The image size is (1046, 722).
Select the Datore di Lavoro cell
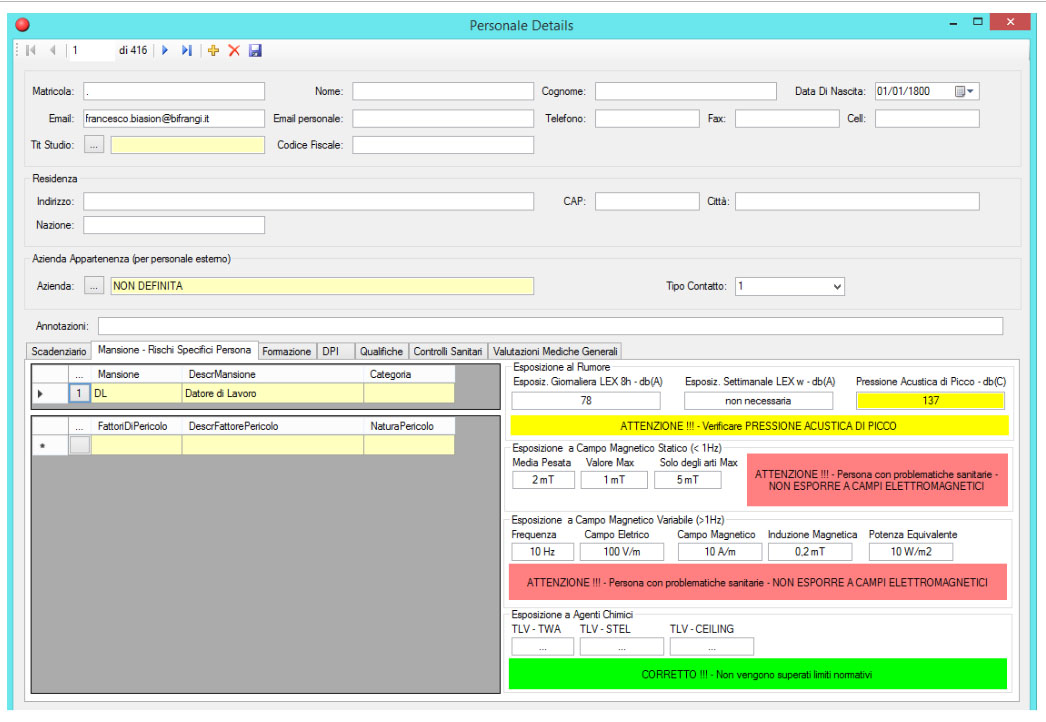tap(273, 393)
